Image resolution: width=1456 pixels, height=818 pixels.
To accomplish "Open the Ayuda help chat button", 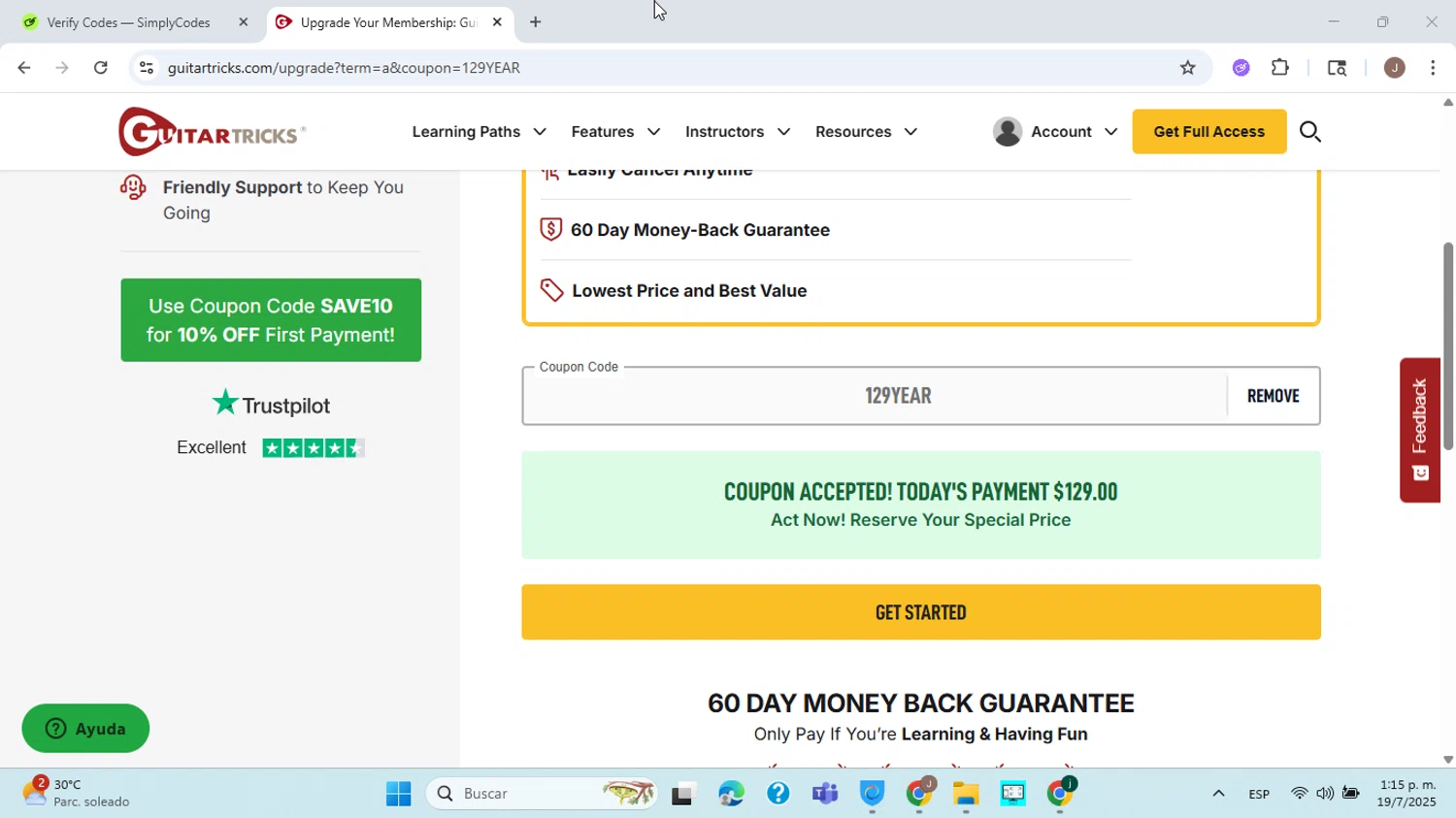I will tap(85, 728).
